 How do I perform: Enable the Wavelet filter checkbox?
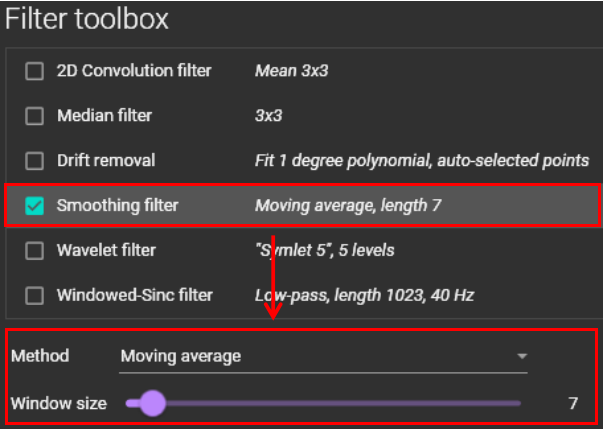35,250
